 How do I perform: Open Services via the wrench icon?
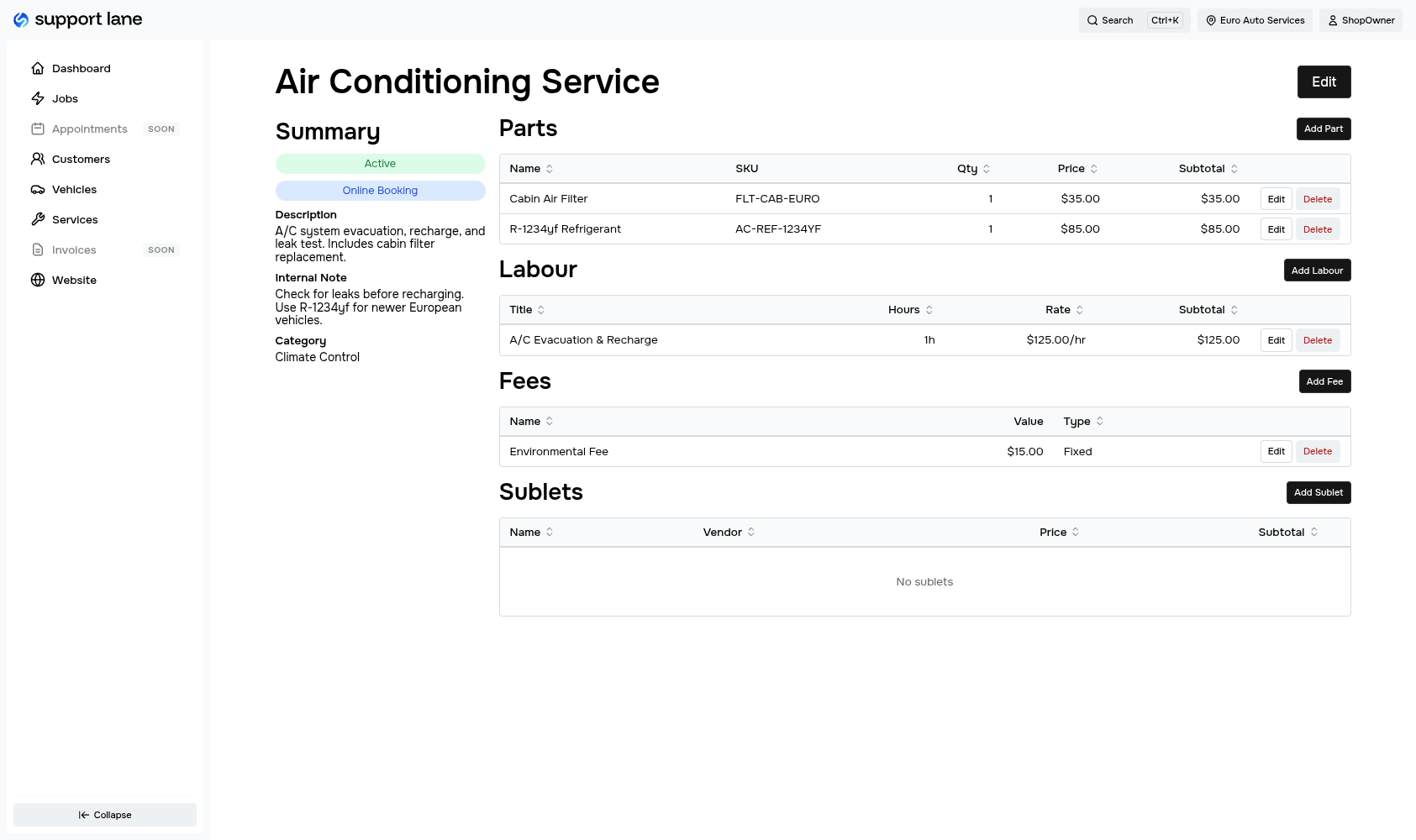point(39,219)
